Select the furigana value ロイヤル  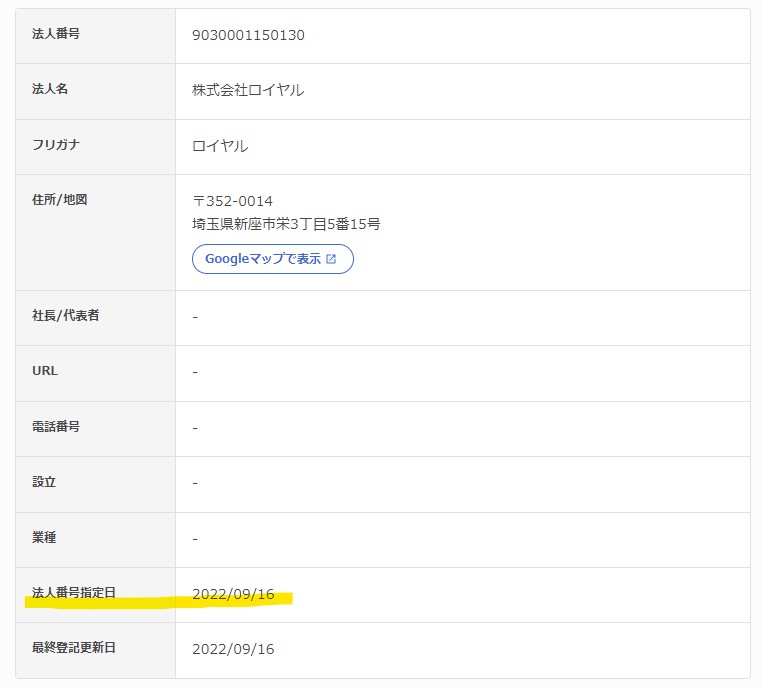click(220, 146)
